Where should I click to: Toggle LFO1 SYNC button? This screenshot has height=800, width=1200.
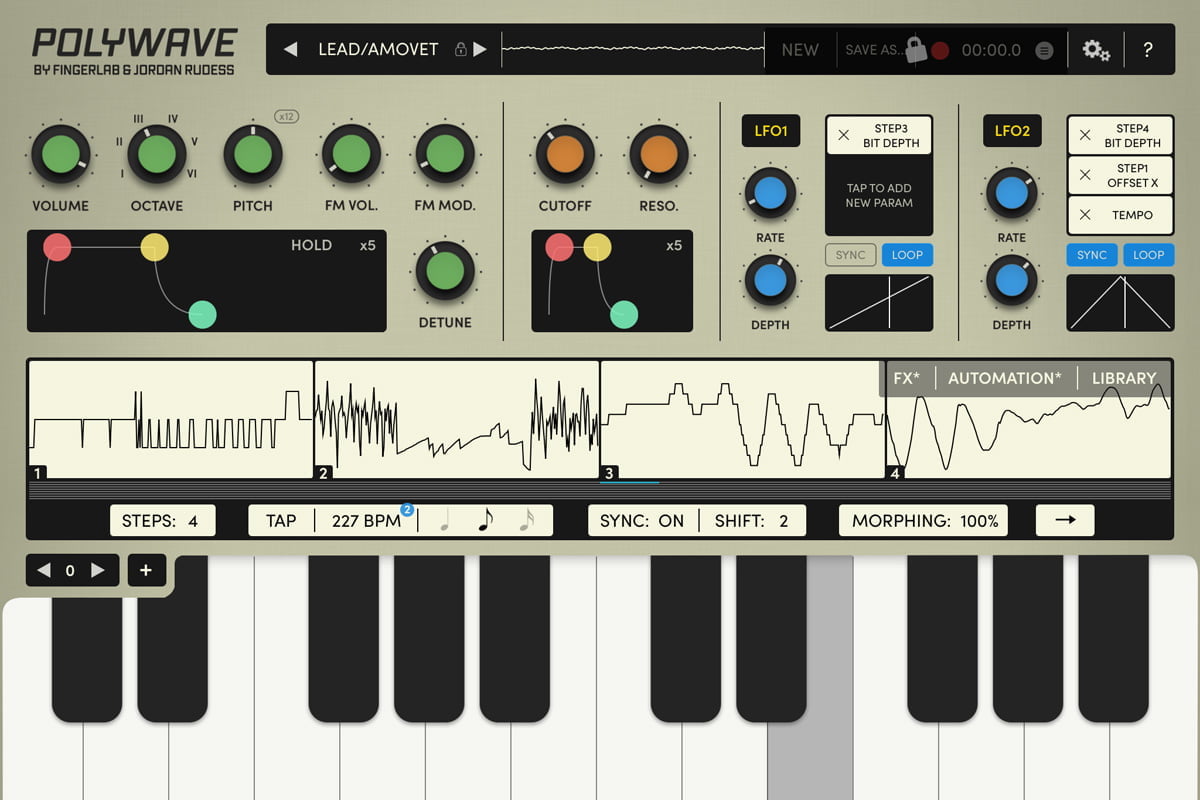(850, 255)
